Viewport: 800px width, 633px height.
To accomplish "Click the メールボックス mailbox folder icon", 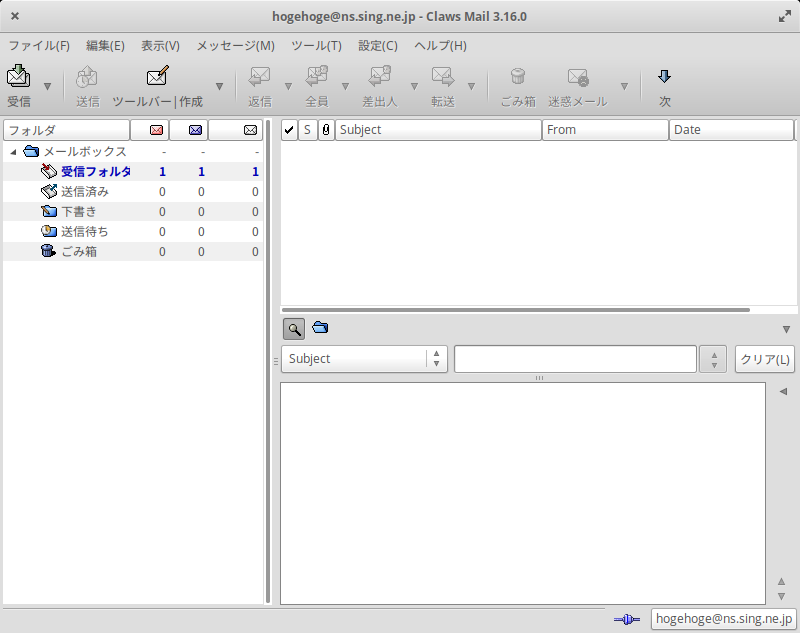I will point(31,151).
